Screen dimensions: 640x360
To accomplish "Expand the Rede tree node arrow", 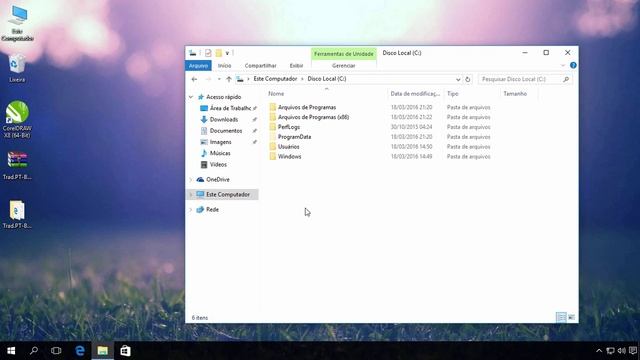I will click(x=191, y=209).
